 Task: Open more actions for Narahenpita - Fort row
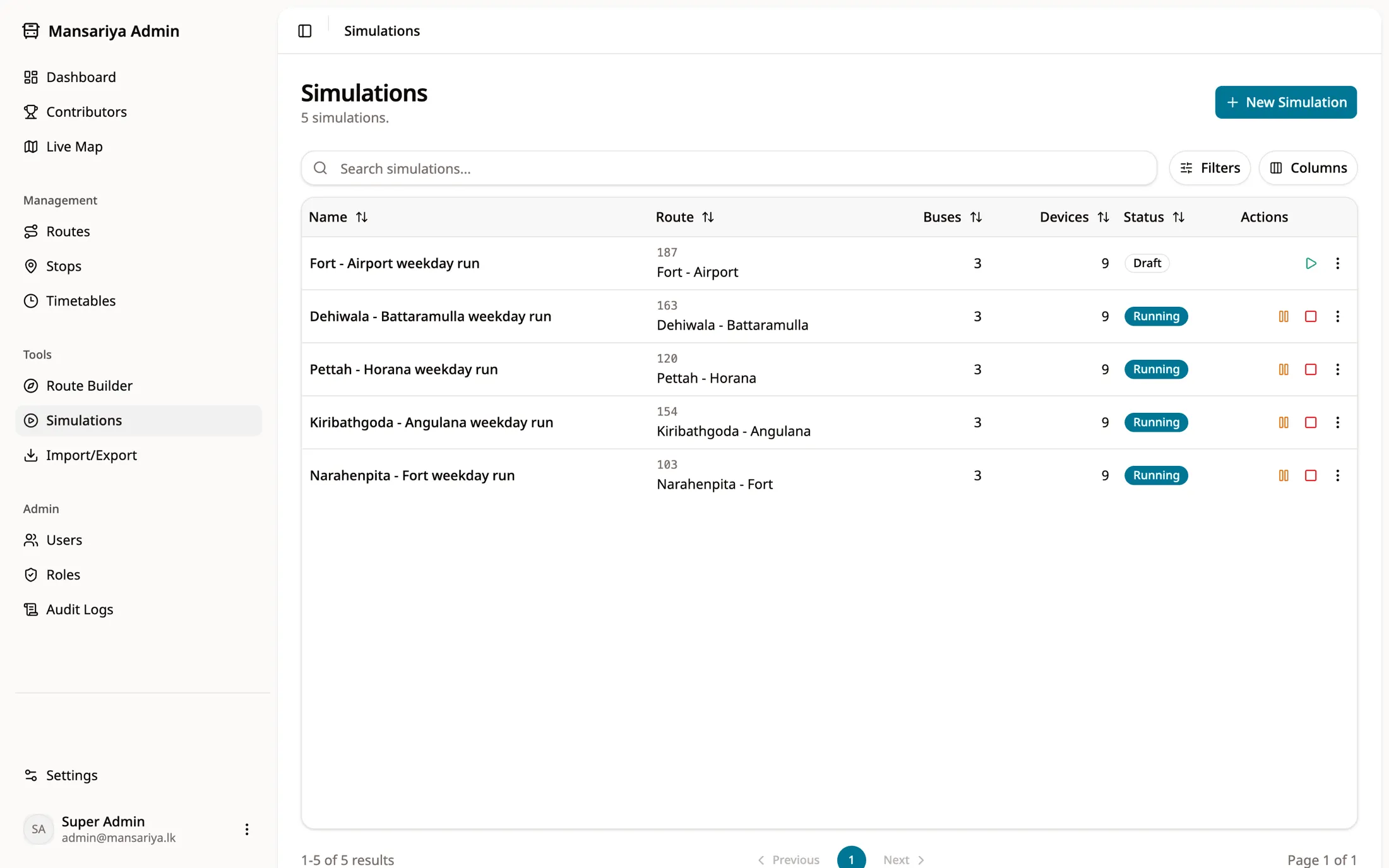tap(1337, 475)
